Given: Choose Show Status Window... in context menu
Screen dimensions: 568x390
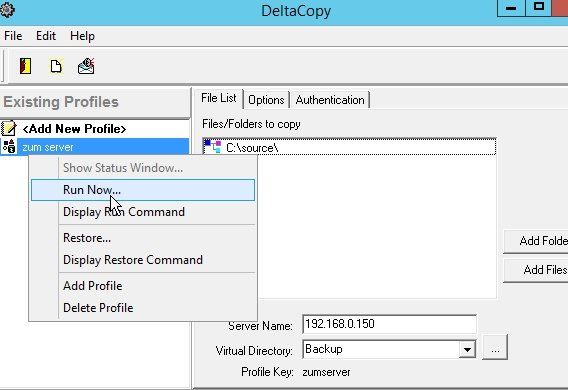Looking at the screenshot, I should [x=143, y=168].
